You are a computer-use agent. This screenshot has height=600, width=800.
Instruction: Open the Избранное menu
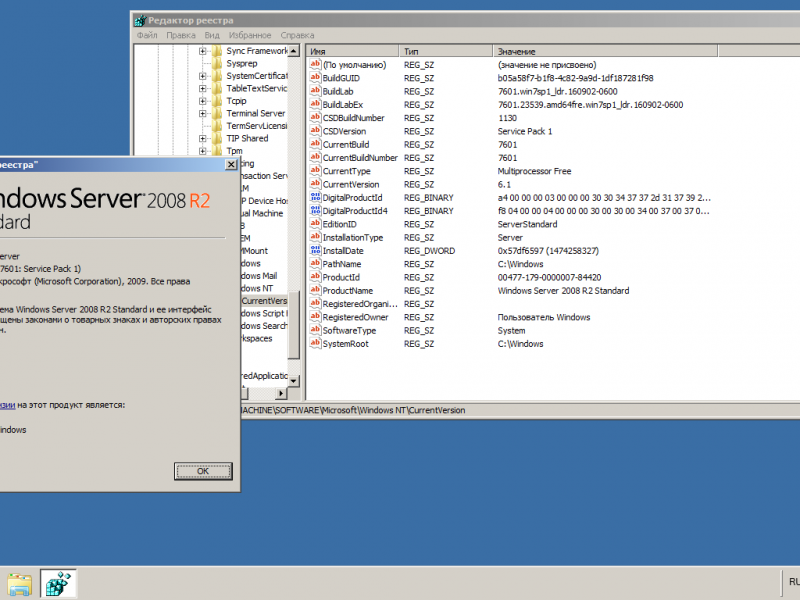[x=250, y=35]
